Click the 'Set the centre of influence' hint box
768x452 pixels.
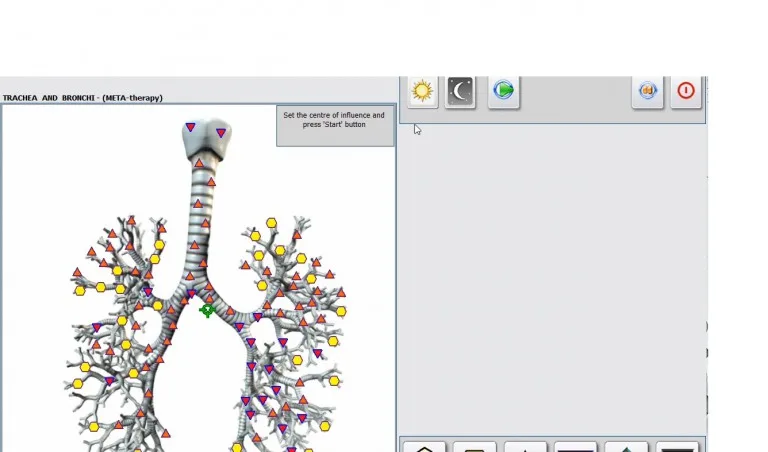point(336,126)
